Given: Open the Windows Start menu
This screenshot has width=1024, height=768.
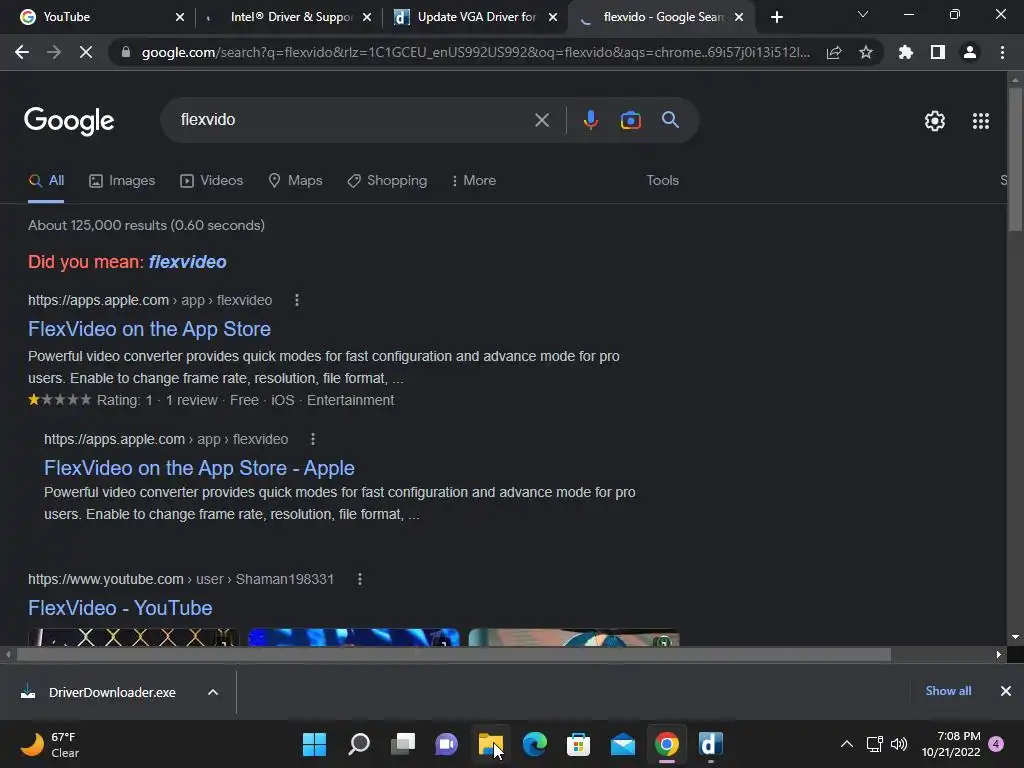Looking at the screenshot, I should (314, 744).
